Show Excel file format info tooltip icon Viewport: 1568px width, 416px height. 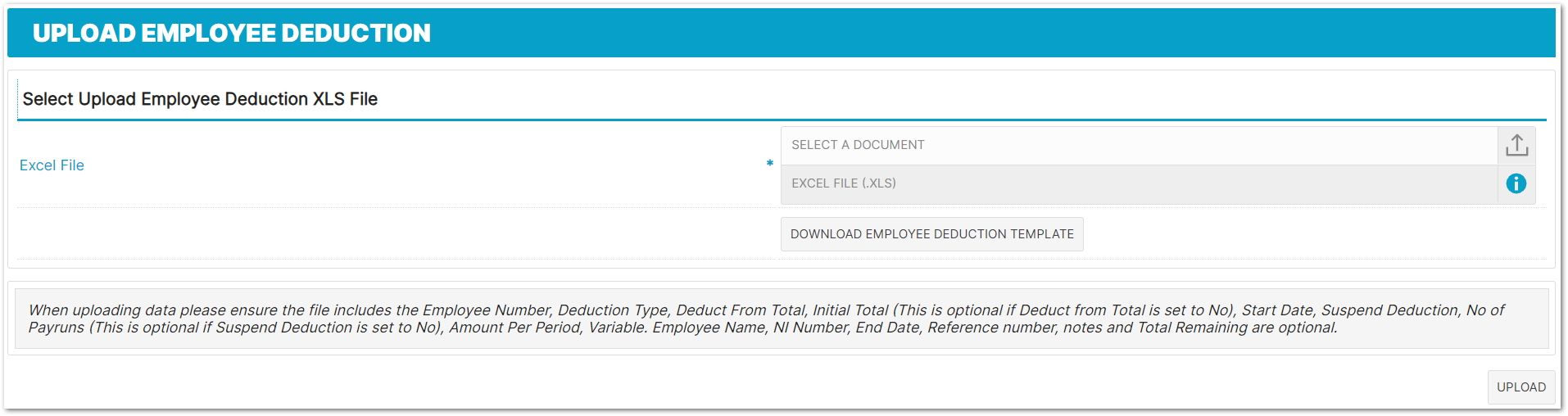coord(1516,183)
